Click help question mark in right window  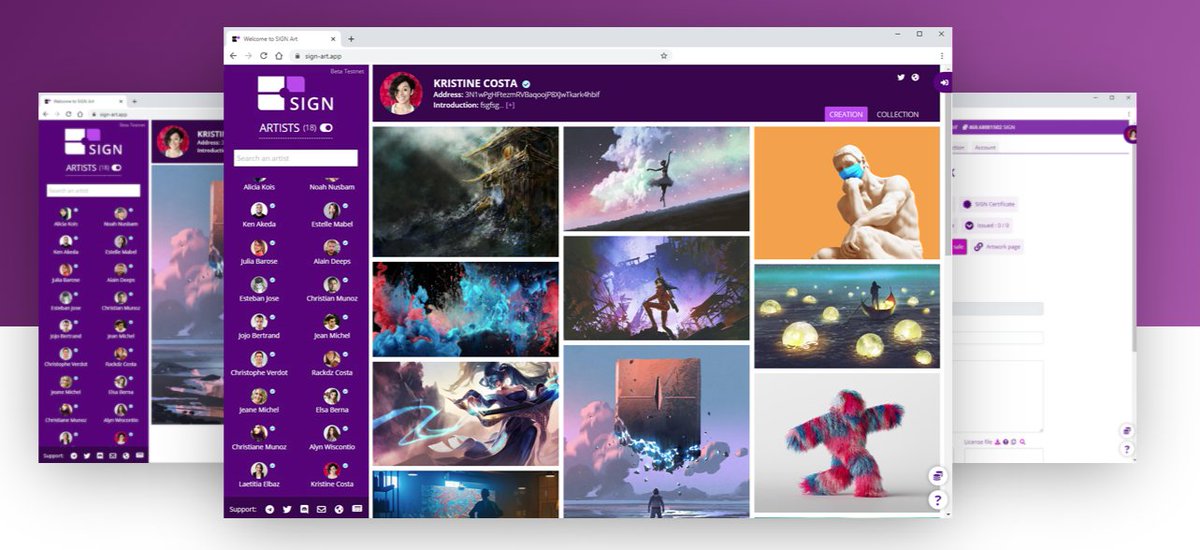pyautogui.click(x=1127, y=449)
